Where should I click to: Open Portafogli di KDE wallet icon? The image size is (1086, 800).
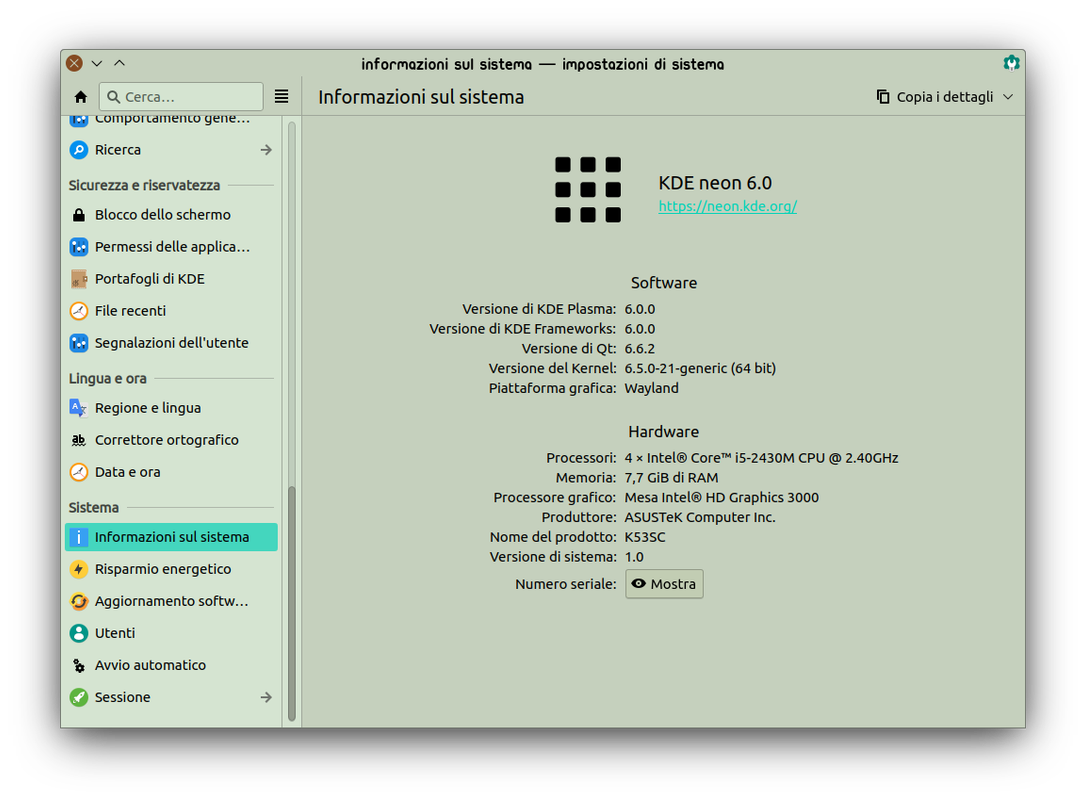point(79,278)
